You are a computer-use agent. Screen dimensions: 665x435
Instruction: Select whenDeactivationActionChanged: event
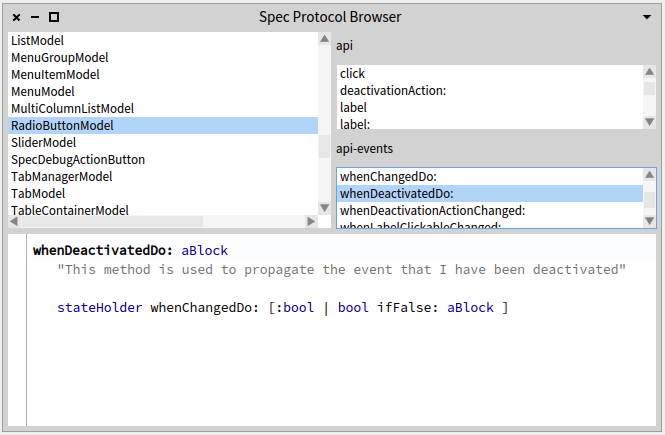point(432,211)
